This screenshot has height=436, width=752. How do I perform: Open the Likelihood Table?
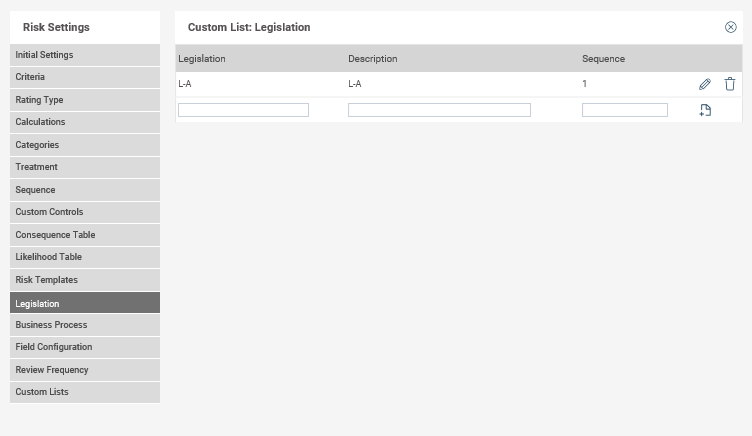point(85,257)
